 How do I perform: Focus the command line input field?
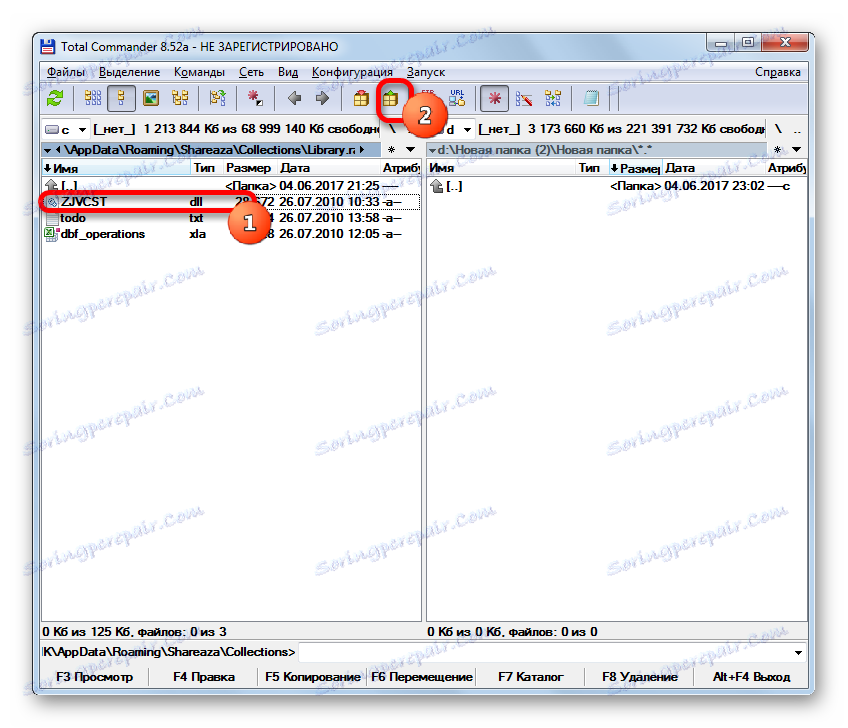tap(544, 652)
